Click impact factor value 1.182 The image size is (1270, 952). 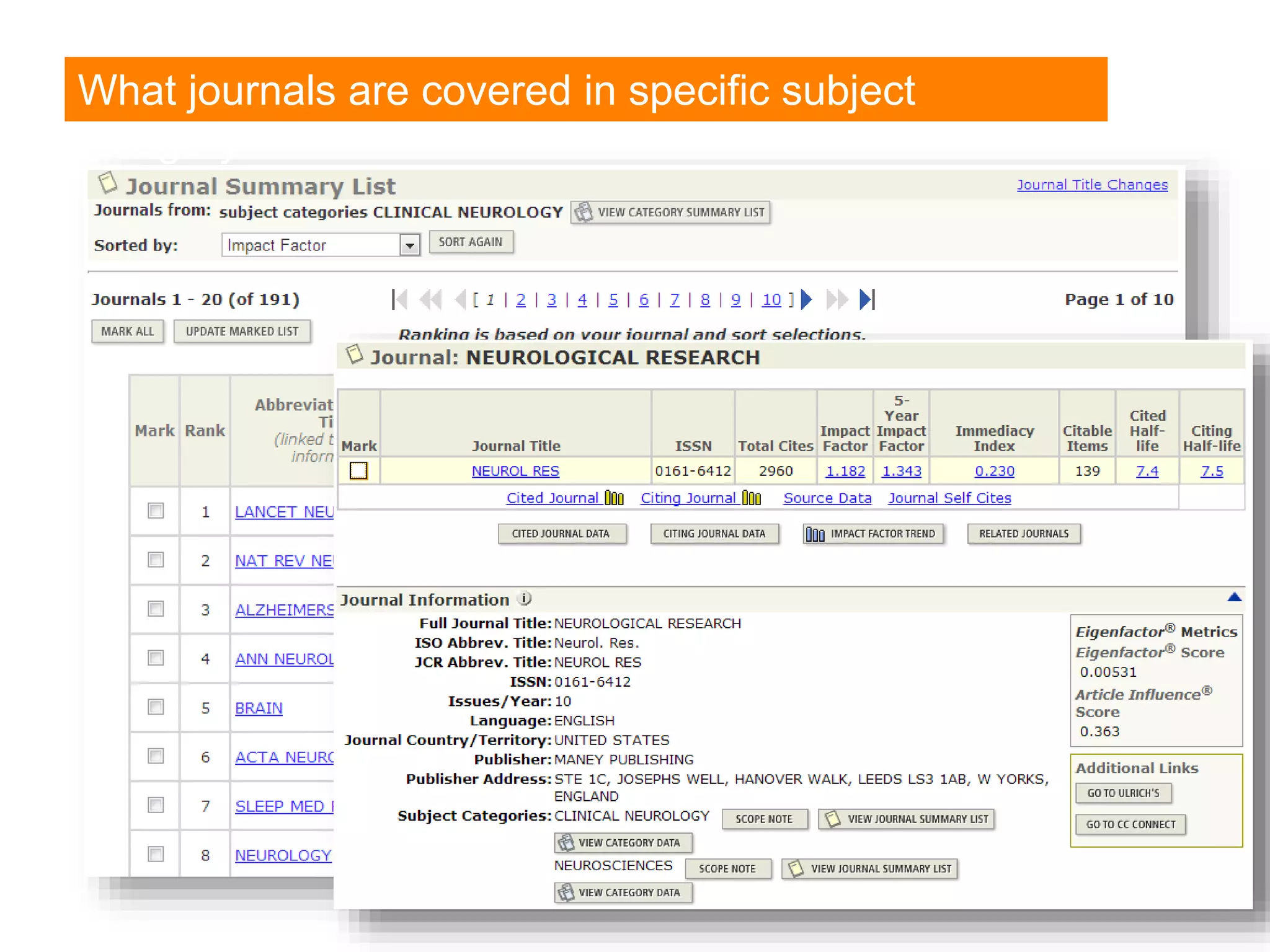pos(845,471)
